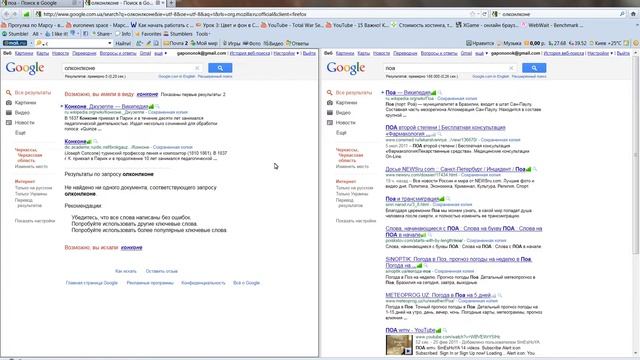Open the 'Поа — Википедия' result
The height and width of the screenshot is (360, 640).
408,93
